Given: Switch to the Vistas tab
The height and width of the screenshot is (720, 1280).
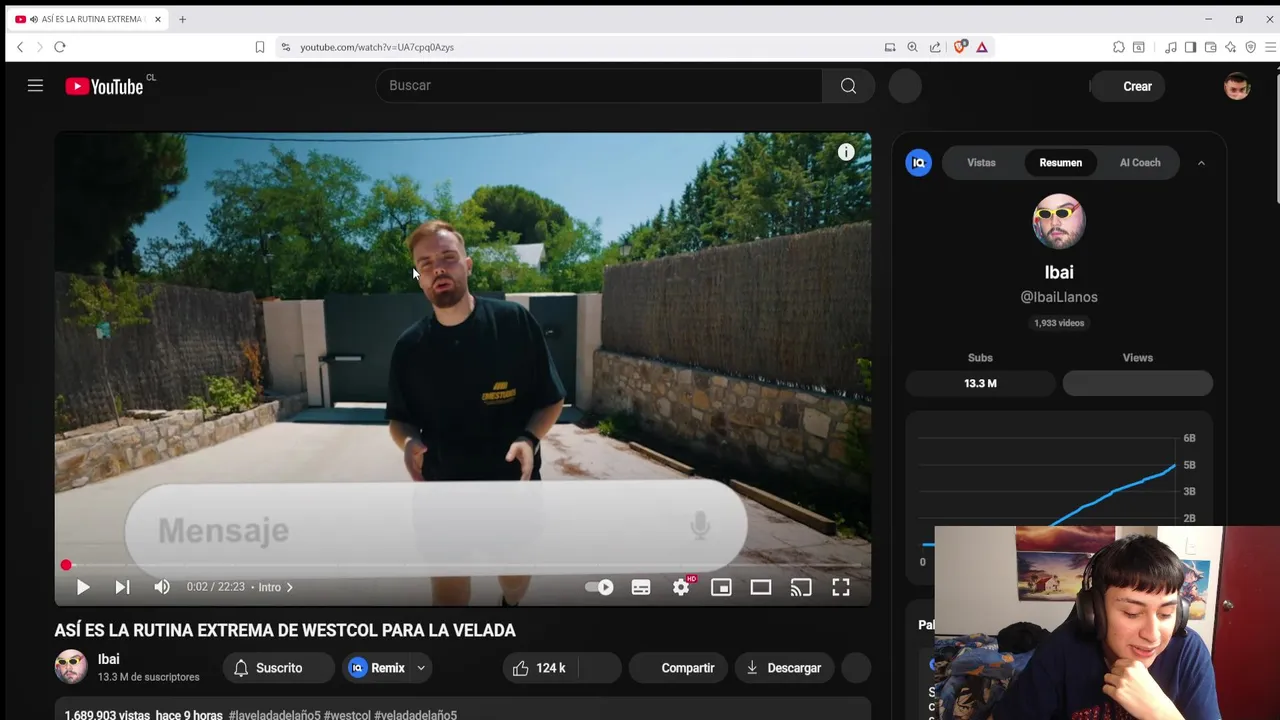Looking at the screenshot, I should point(981,163).
